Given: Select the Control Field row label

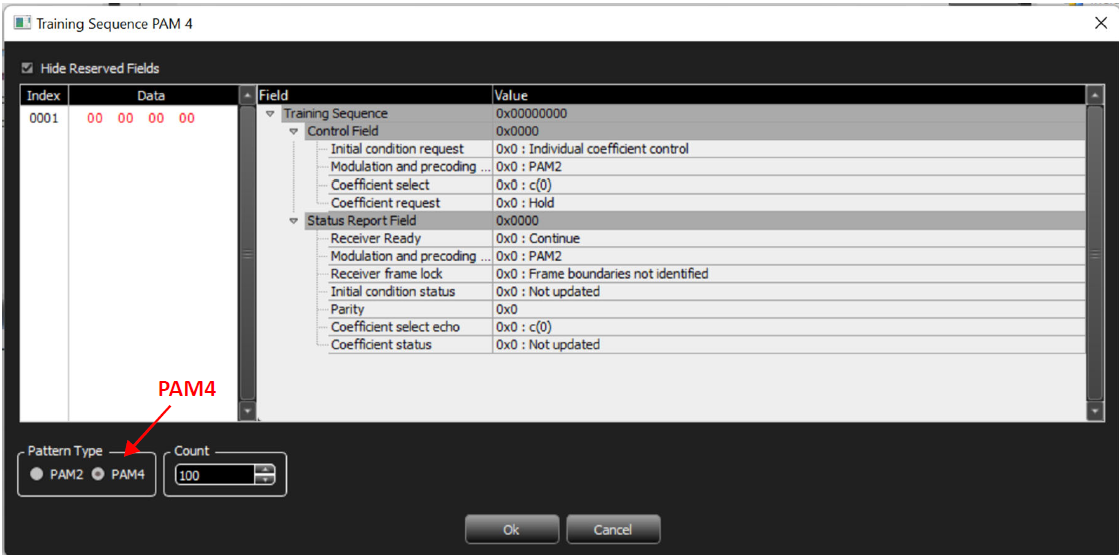Looking at the screenshot, I should click(x=343, y=131).
